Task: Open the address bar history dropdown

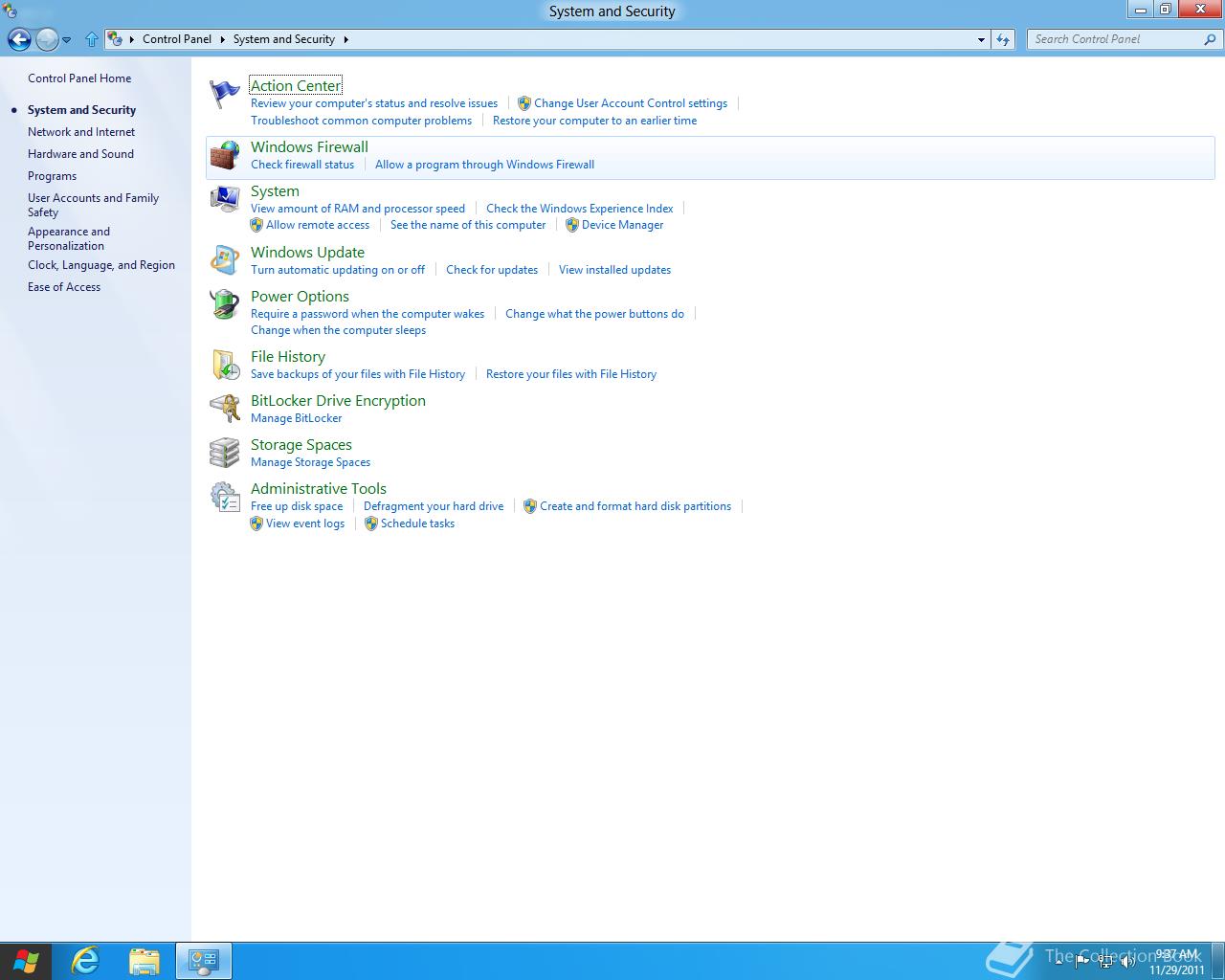Action: [x=980, y=39]
